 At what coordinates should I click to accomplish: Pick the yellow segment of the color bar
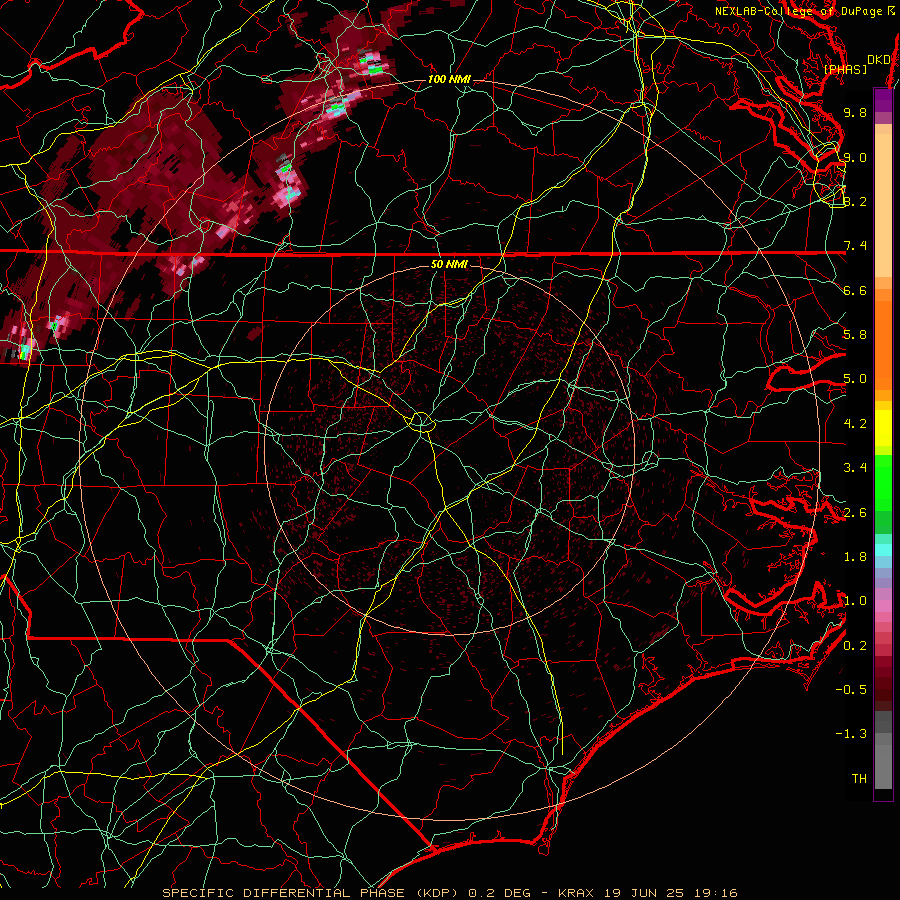click(883, 428)
